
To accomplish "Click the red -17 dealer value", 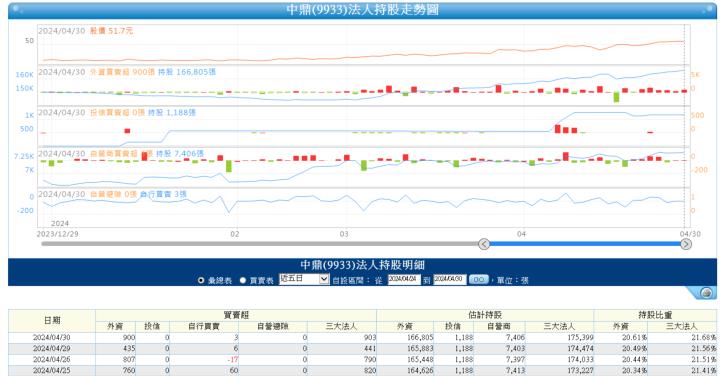I will click(x=233, y=359).
